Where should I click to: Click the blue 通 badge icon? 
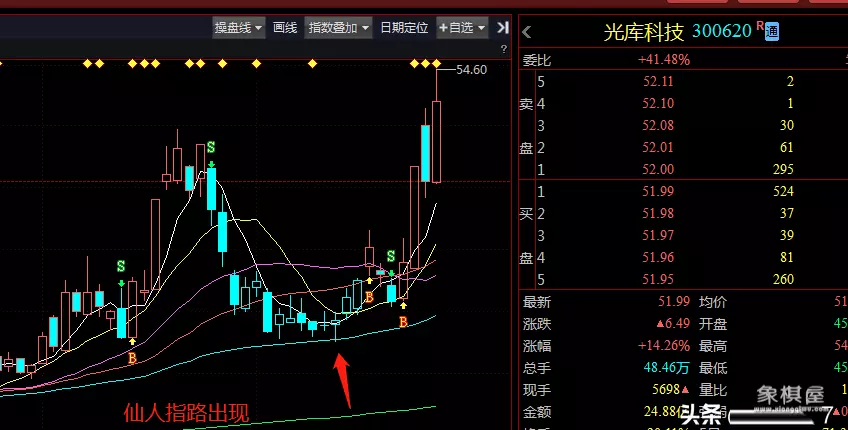(x=771, y=31)
